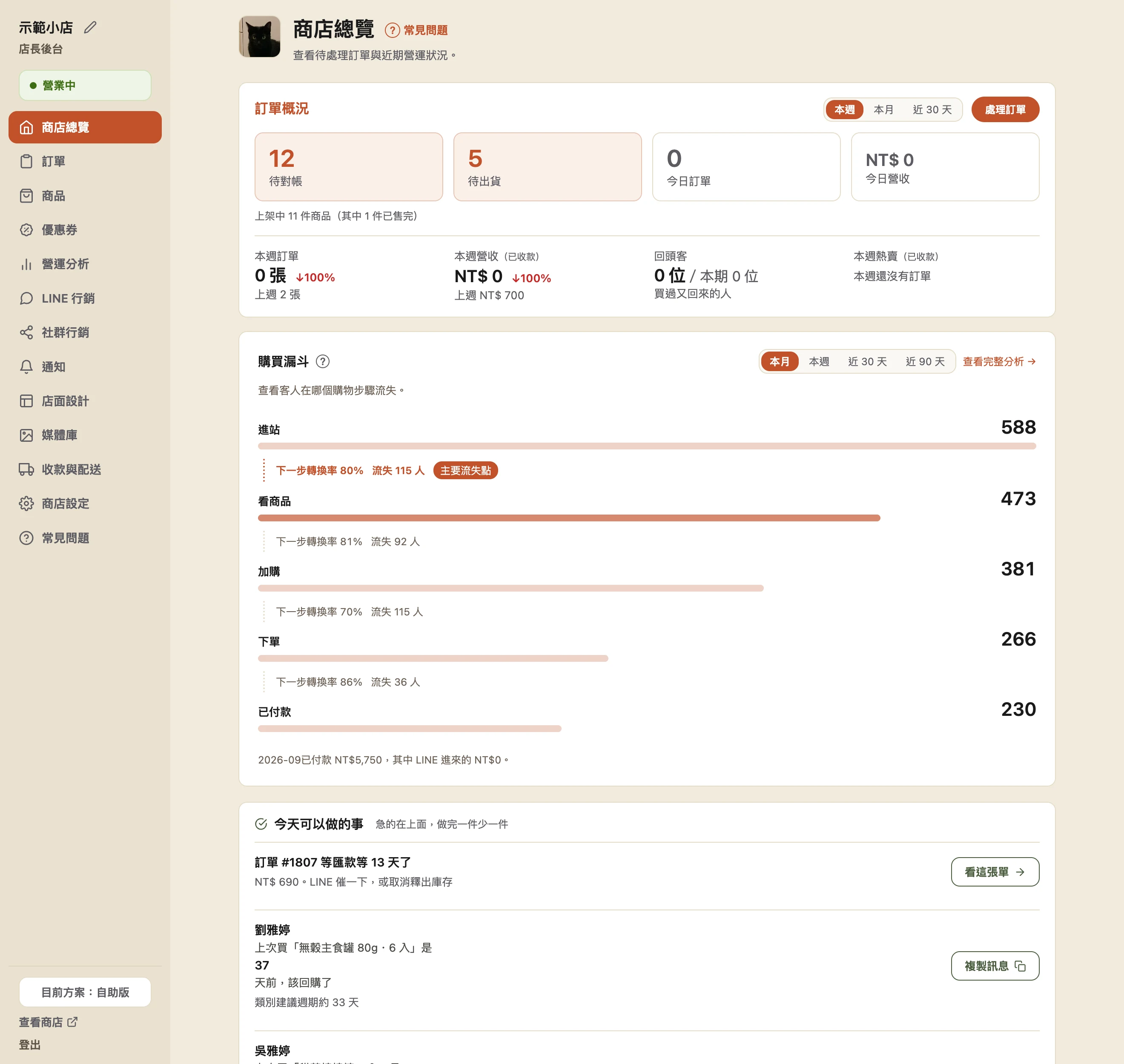Open the 12 待對帳 card
1124x1064 pixels.
[348, 167]
